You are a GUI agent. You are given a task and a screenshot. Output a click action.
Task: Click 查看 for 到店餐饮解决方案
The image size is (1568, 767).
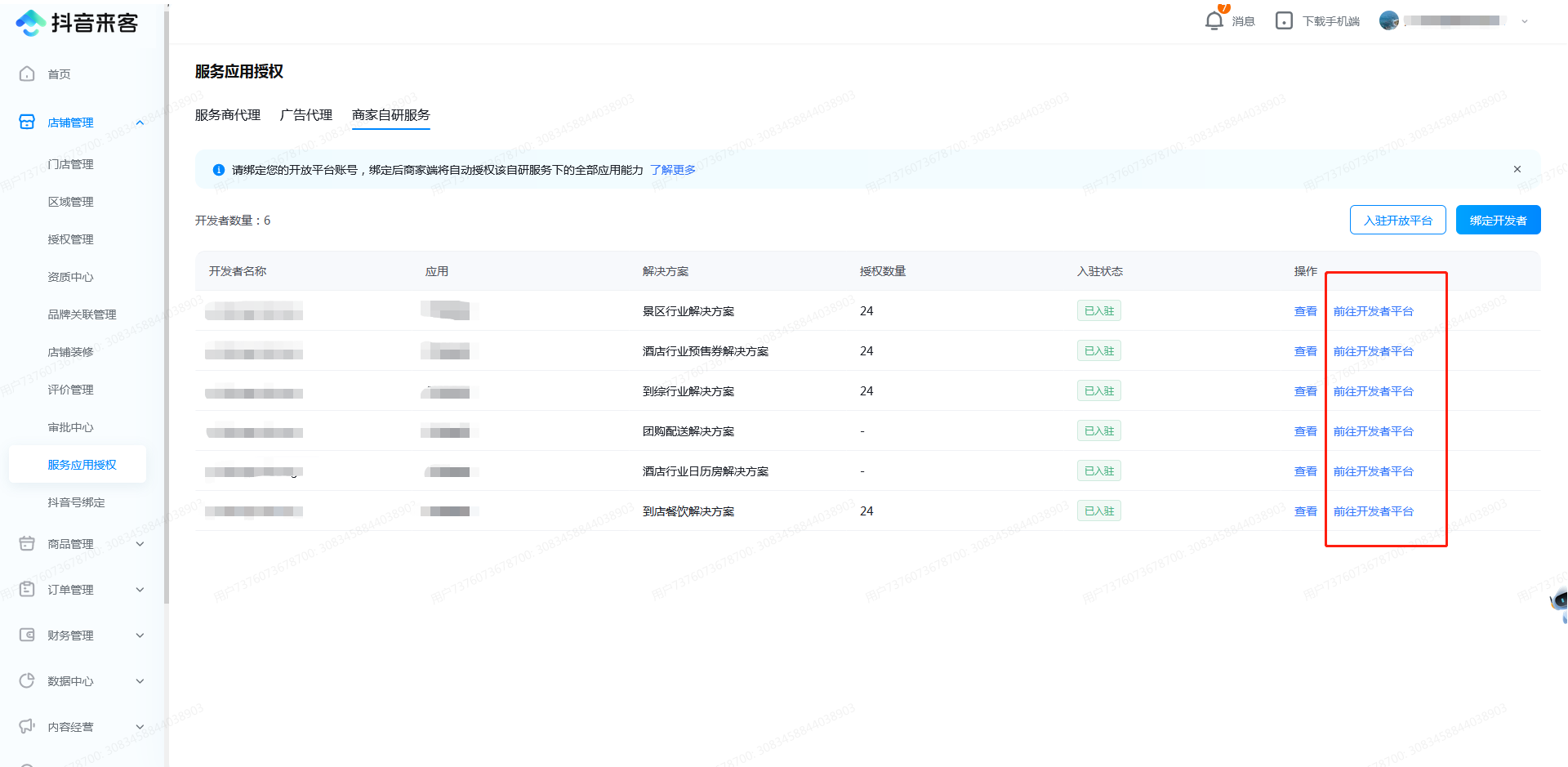pos(1305,511)
